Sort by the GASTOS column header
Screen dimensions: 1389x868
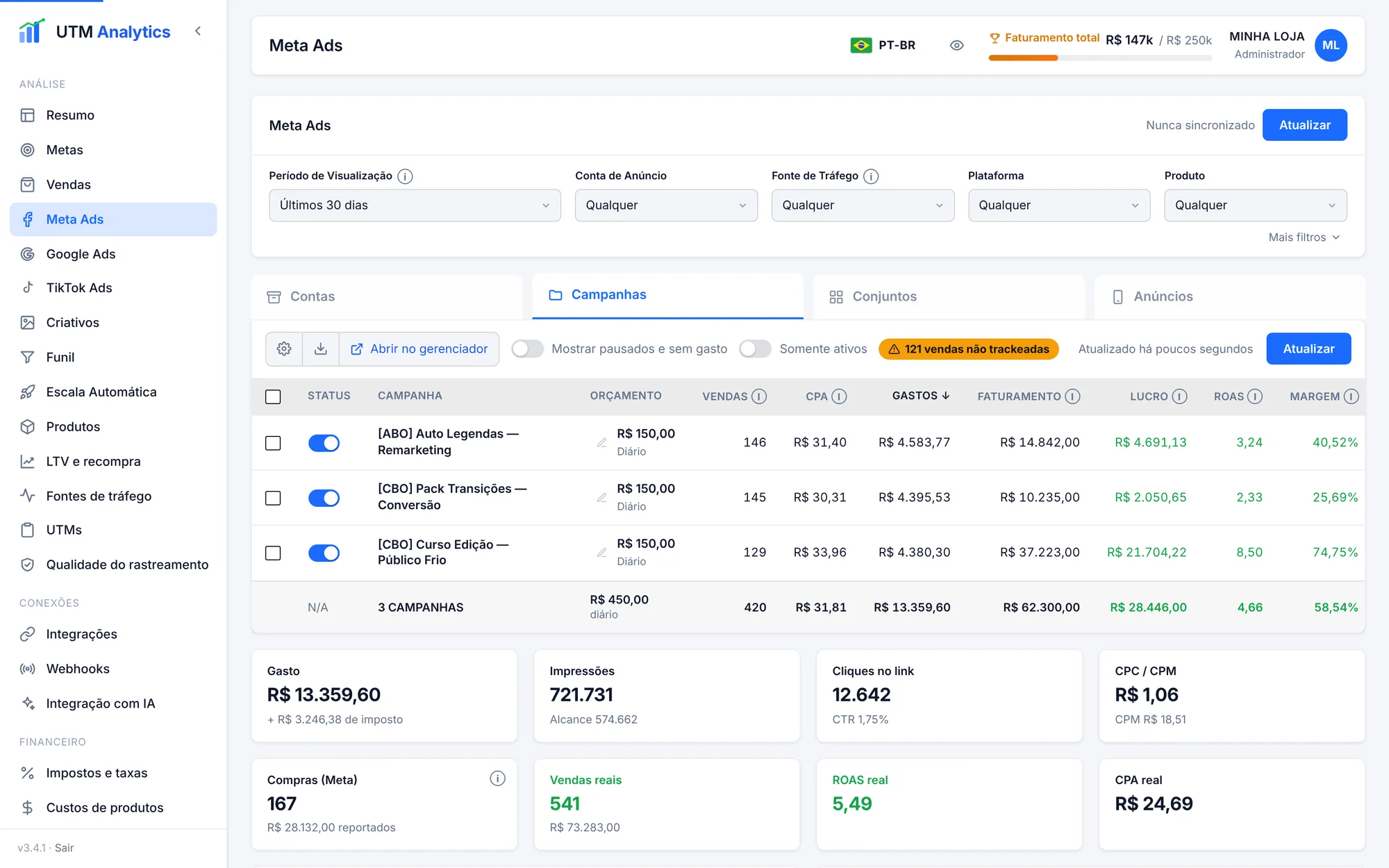(x=920, y=396)
